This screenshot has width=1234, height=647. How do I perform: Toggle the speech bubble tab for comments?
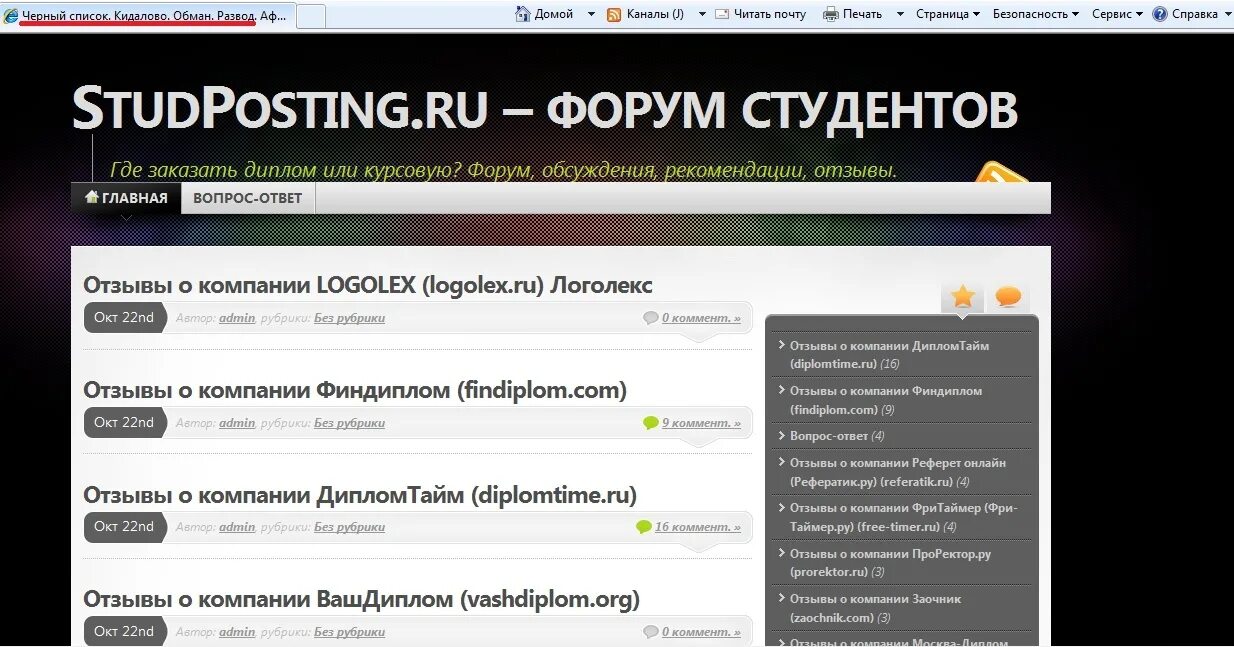click(1008, 296)
